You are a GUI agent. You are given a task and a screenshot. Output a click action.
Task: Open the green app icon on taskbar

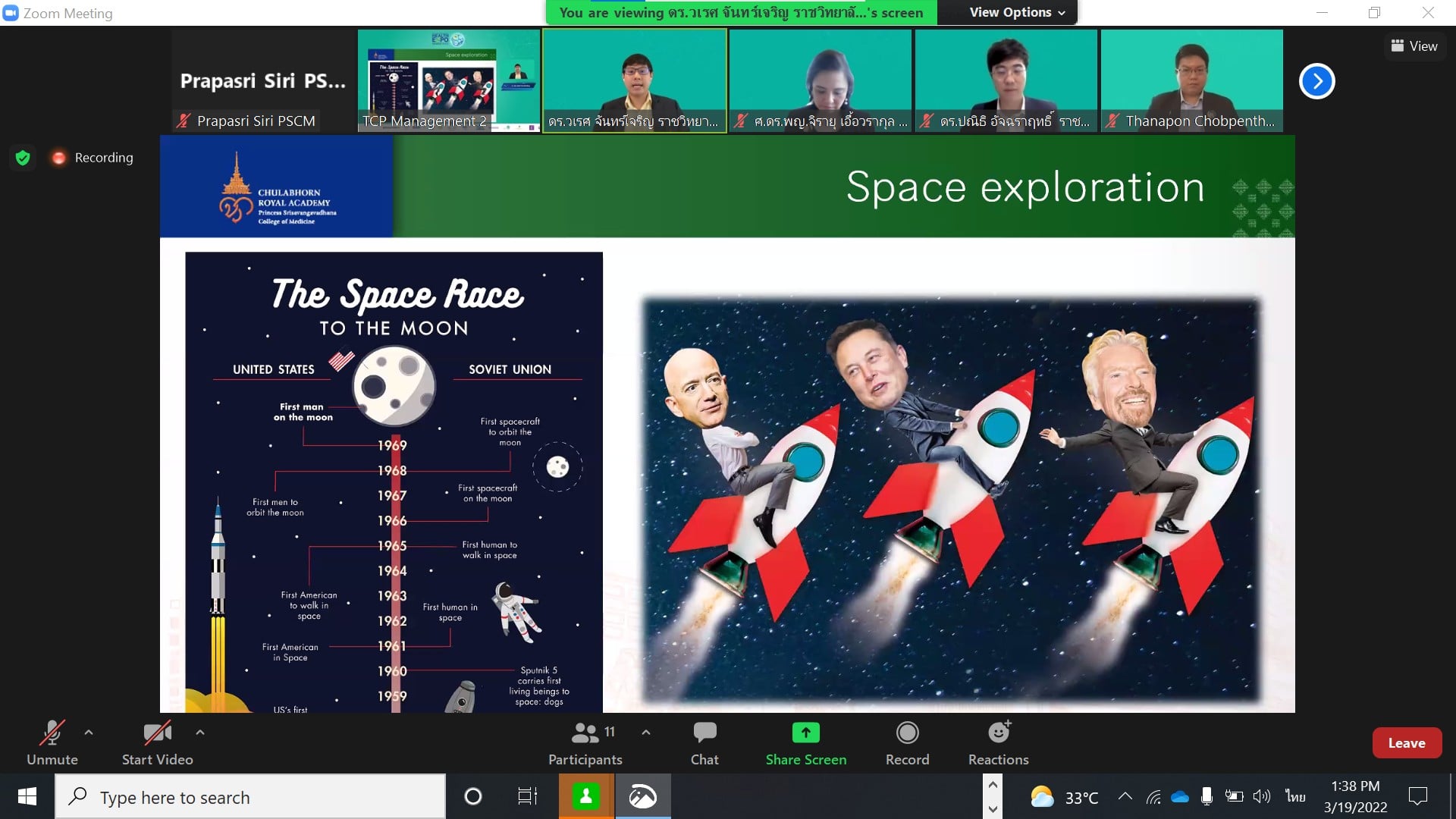[x=586, y=796]
